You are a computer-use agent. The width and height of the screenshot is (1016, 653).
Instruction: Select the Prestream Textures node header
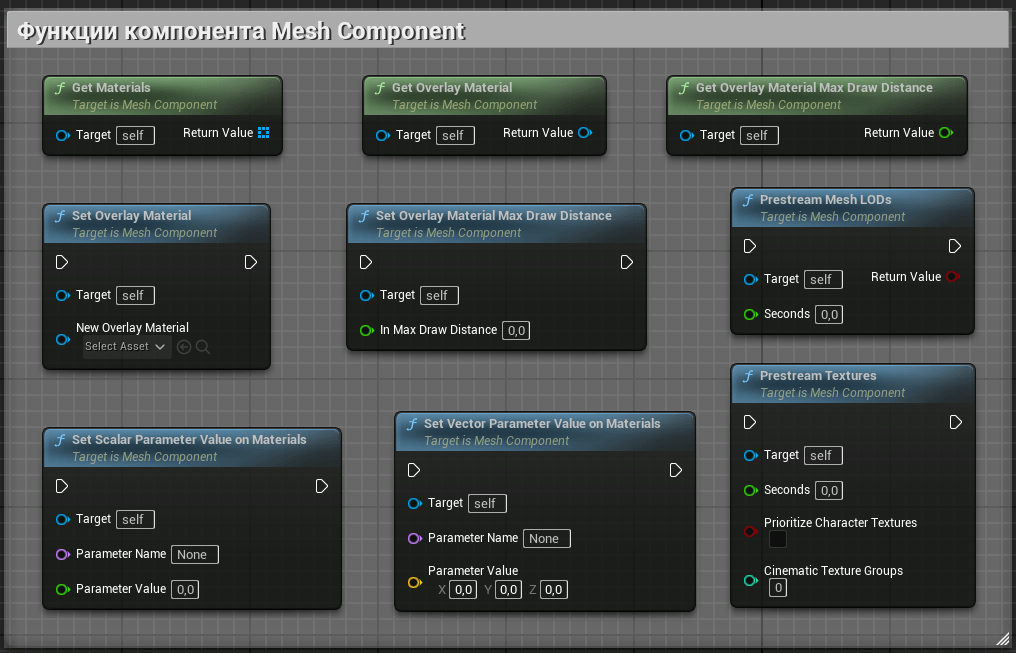click(x=853, y=384)
